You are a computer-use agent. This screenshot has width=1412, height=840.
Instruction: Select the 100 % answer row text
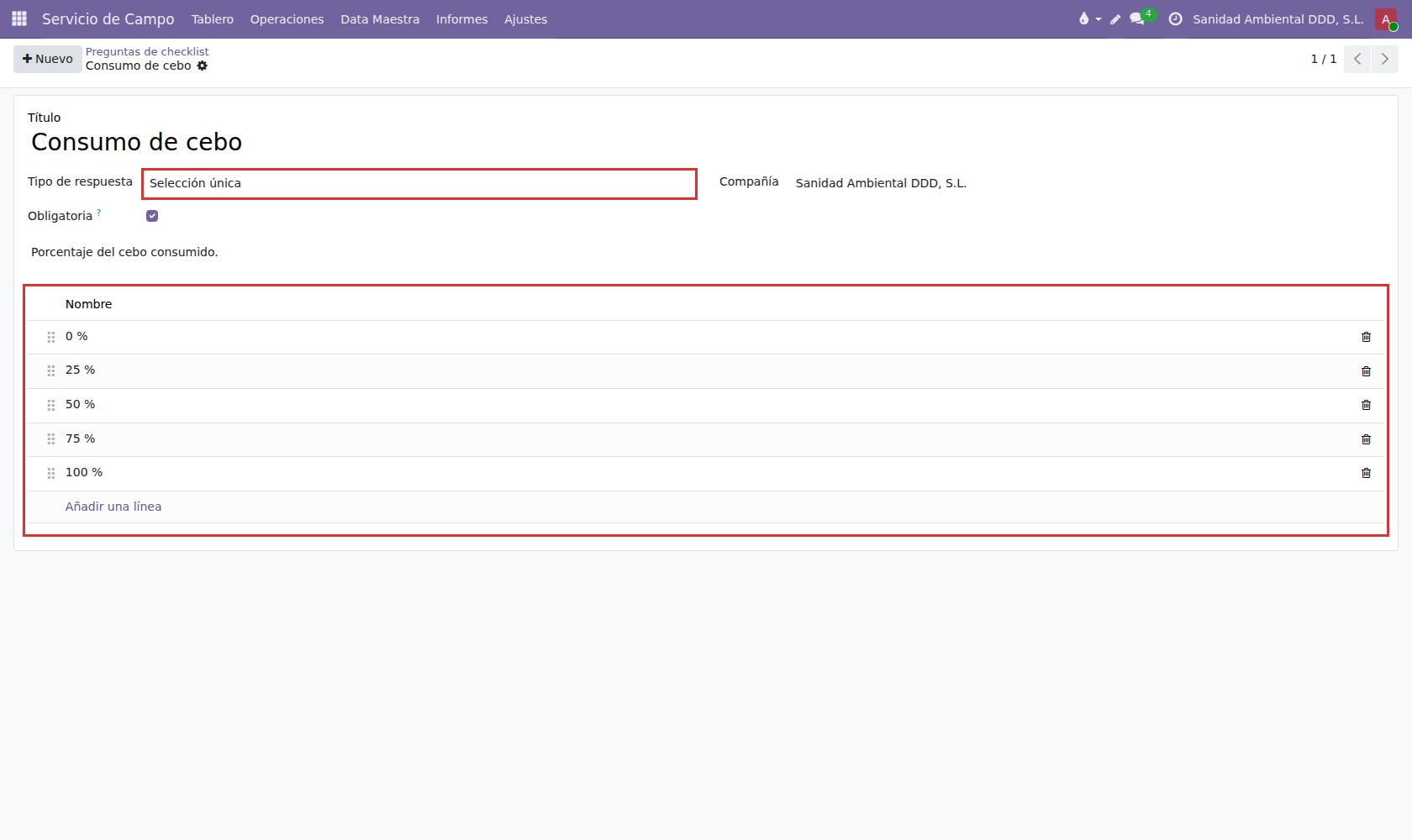tap(84, 472)
